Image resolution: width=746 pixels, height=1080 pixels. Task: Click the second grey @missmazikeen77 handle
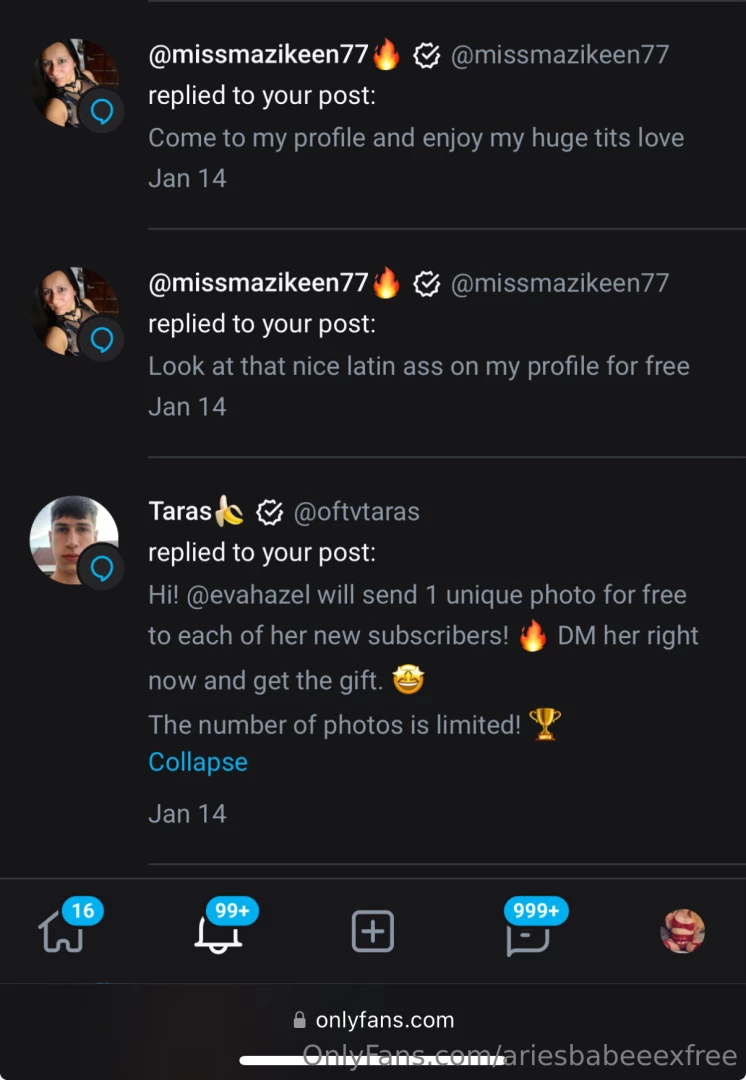click(x=560, y=283)
